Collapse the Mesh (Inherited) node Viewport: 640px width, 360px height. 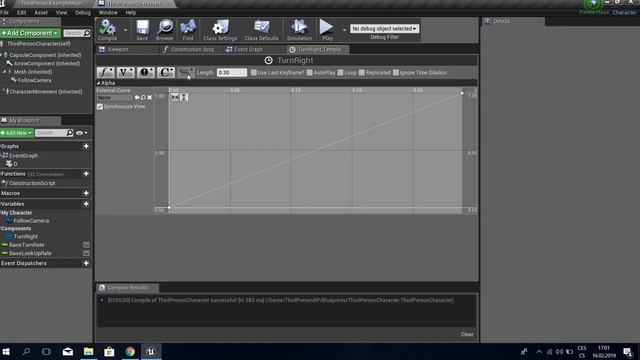4,72
